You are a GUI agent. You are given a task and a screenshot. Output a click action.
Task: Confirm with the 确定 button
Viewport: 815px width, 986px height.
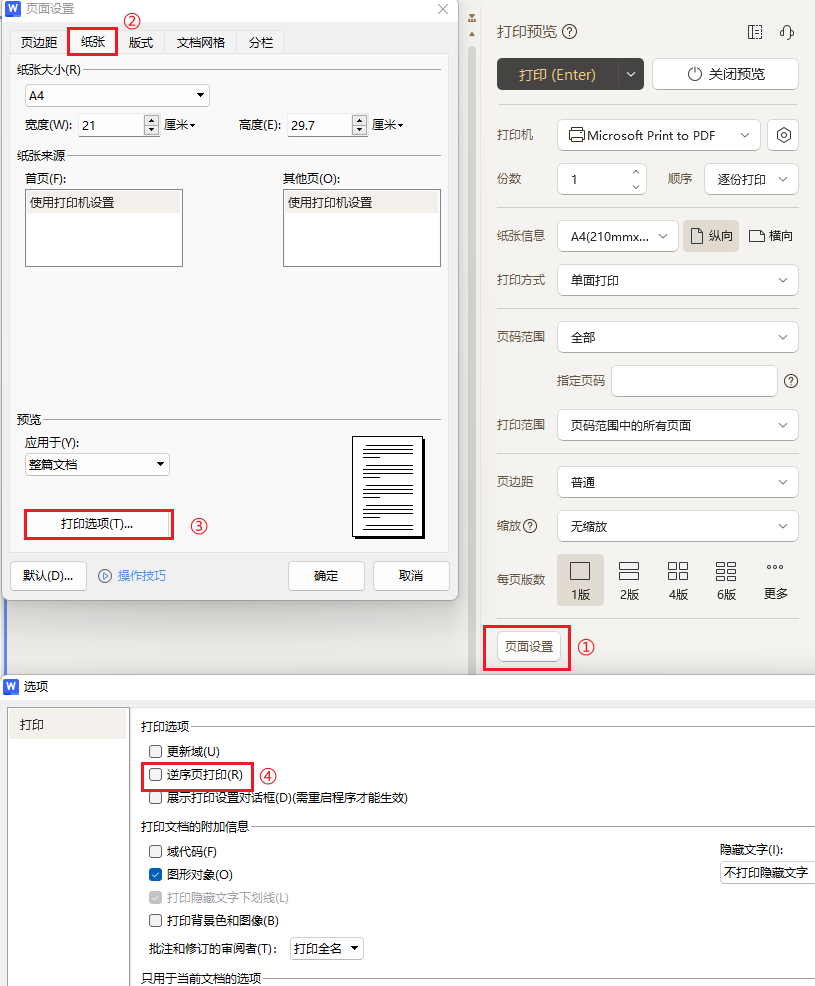[x=326, y=575]
